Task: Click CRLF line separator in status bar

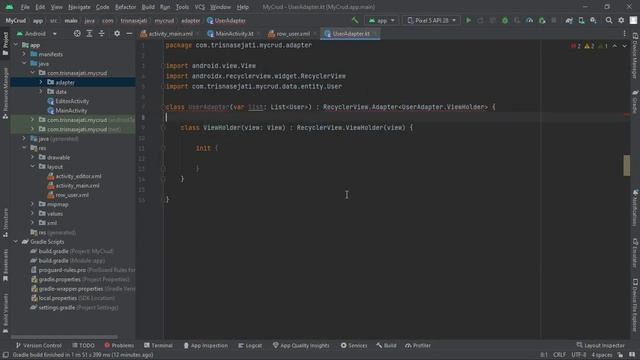Action: pos(560,355)
